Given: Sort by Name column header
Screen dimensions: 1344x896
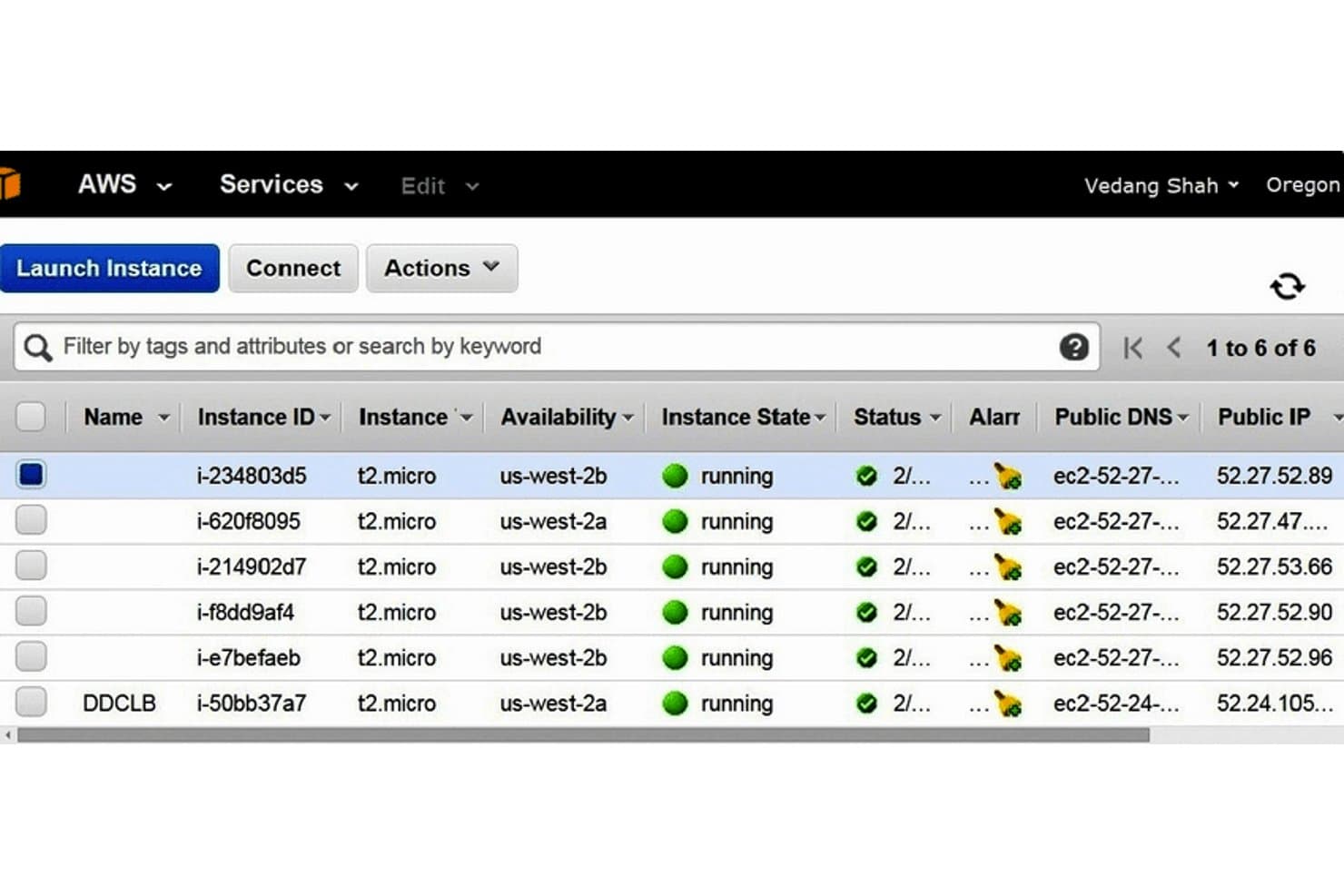Looking at the screenshot, I should [126, 417].
